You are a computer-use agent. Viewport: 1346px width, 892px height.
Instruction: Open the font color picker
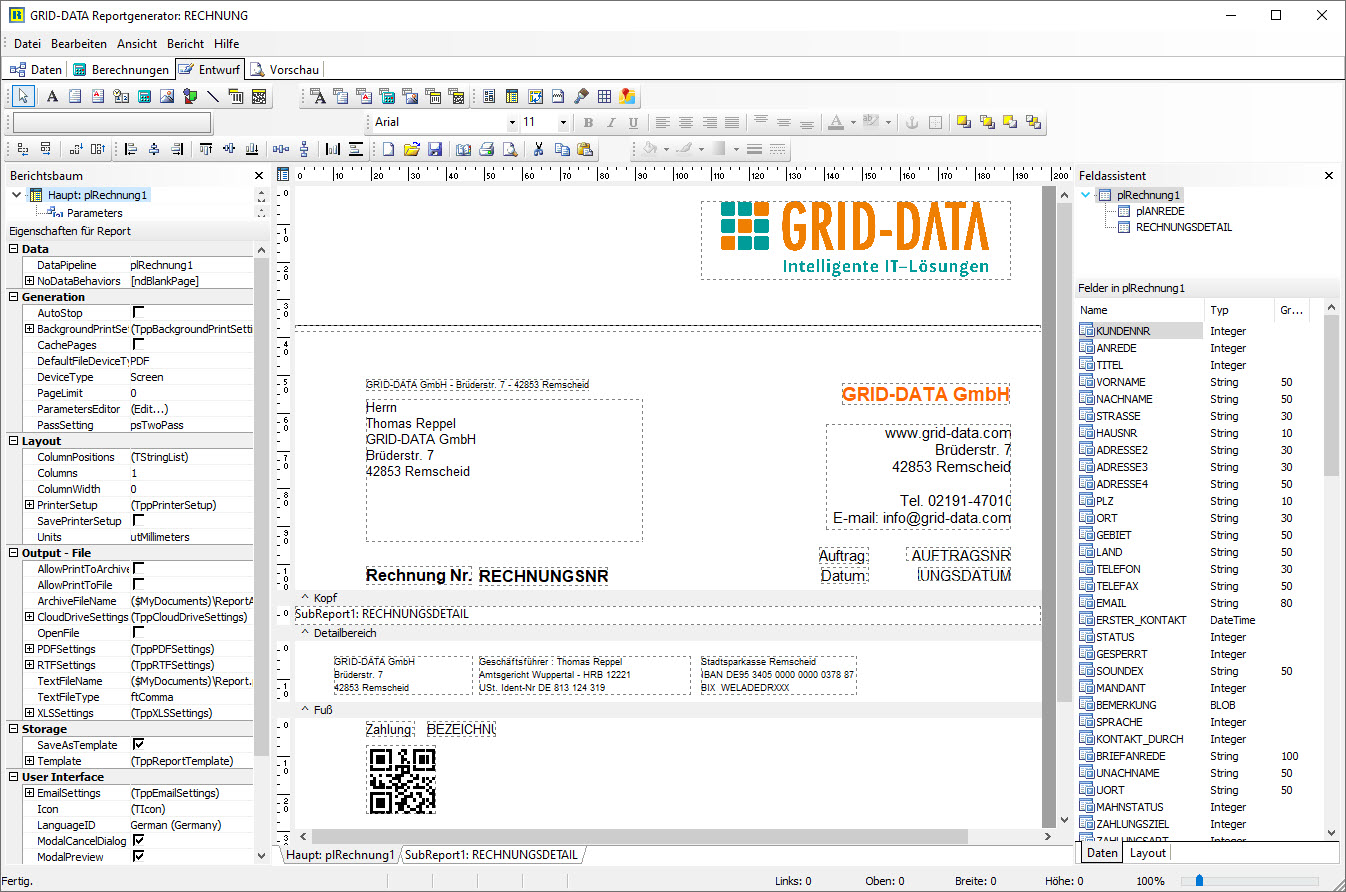(x=837, y=122)
